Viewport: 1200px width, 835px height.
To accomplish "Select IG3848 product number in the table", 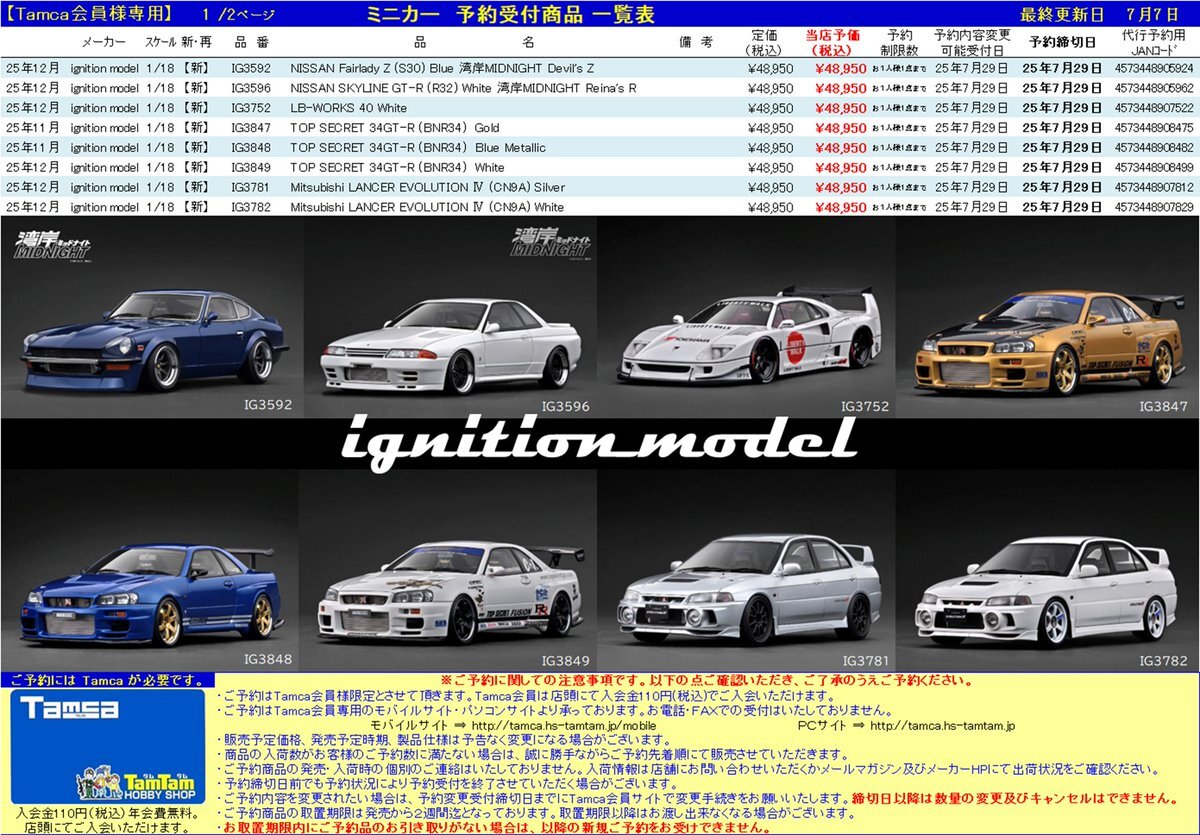I will [x=250, y=148].
